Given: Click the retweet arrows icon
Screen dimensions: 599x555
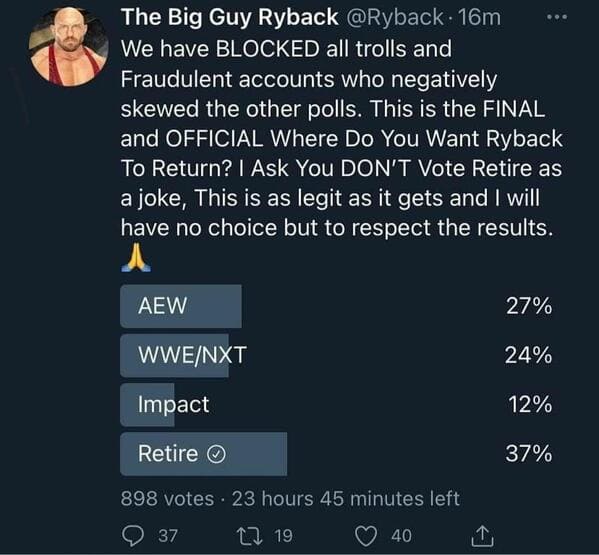Looking at the screenshot, I should (249, 536).
